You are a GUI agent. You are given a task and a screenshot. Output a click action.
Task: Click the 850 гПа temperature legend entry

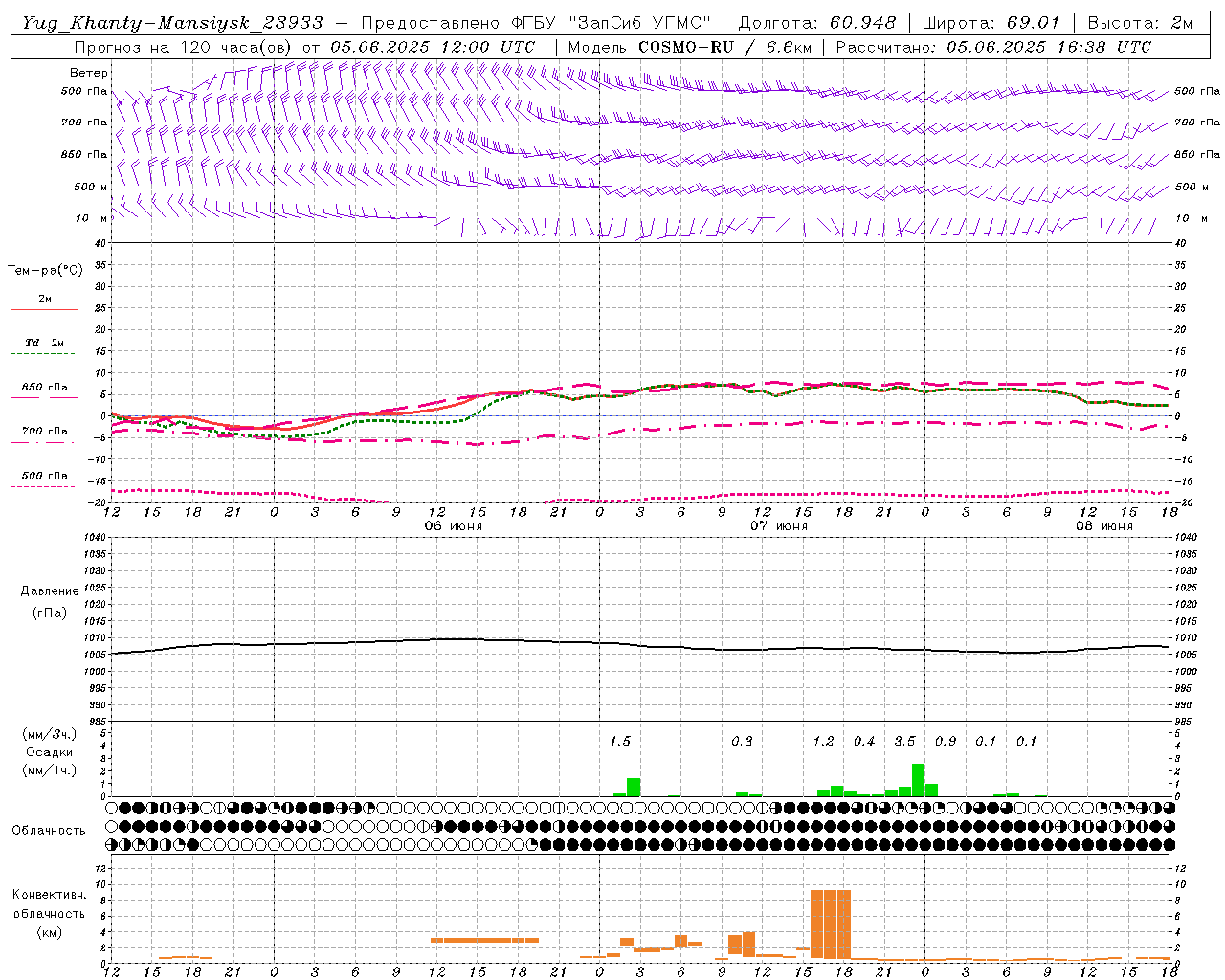pos(45,388)
